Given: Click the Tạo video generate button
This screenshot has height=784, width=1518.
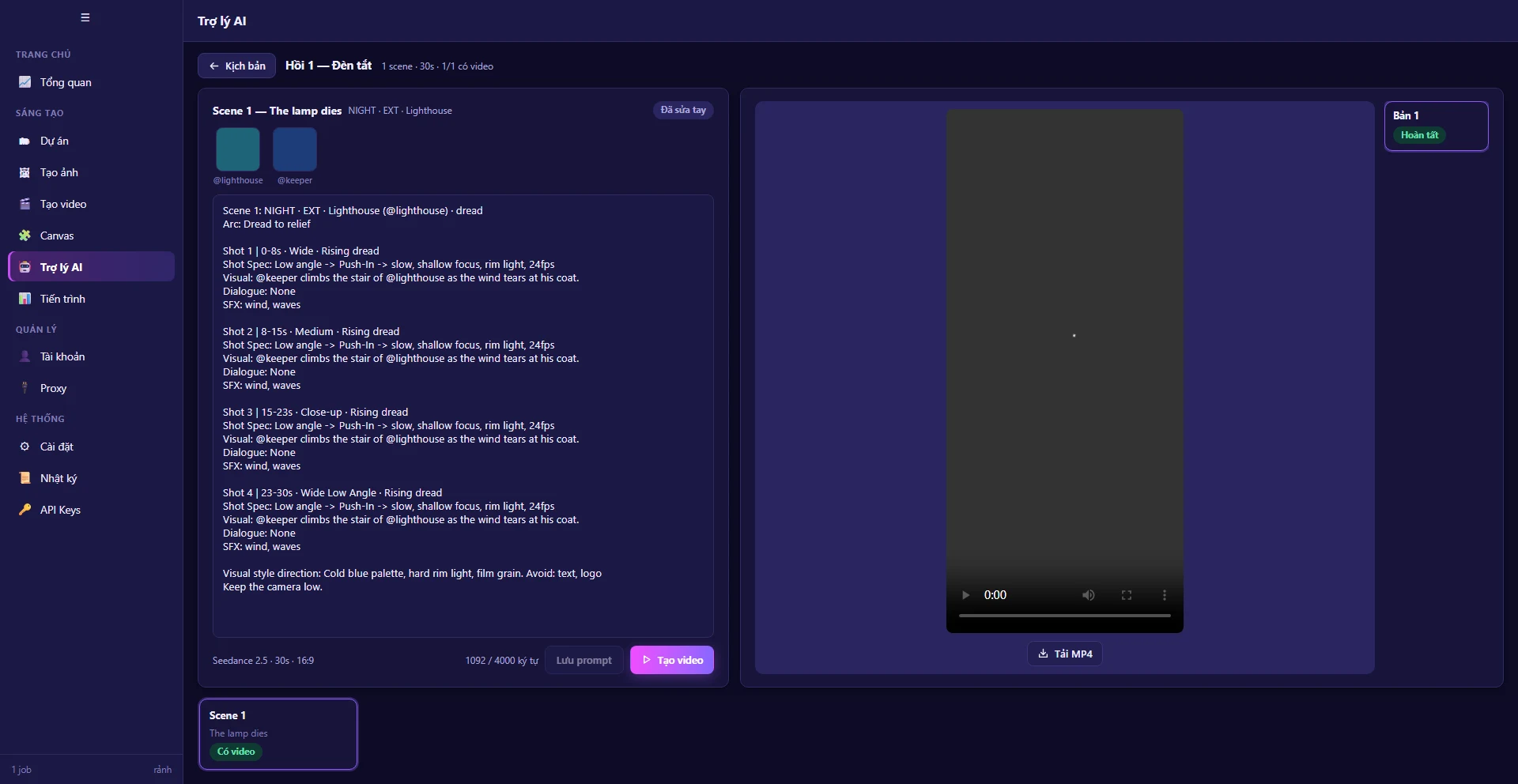Looking at the screenshot, I should (x=672, y=660).
